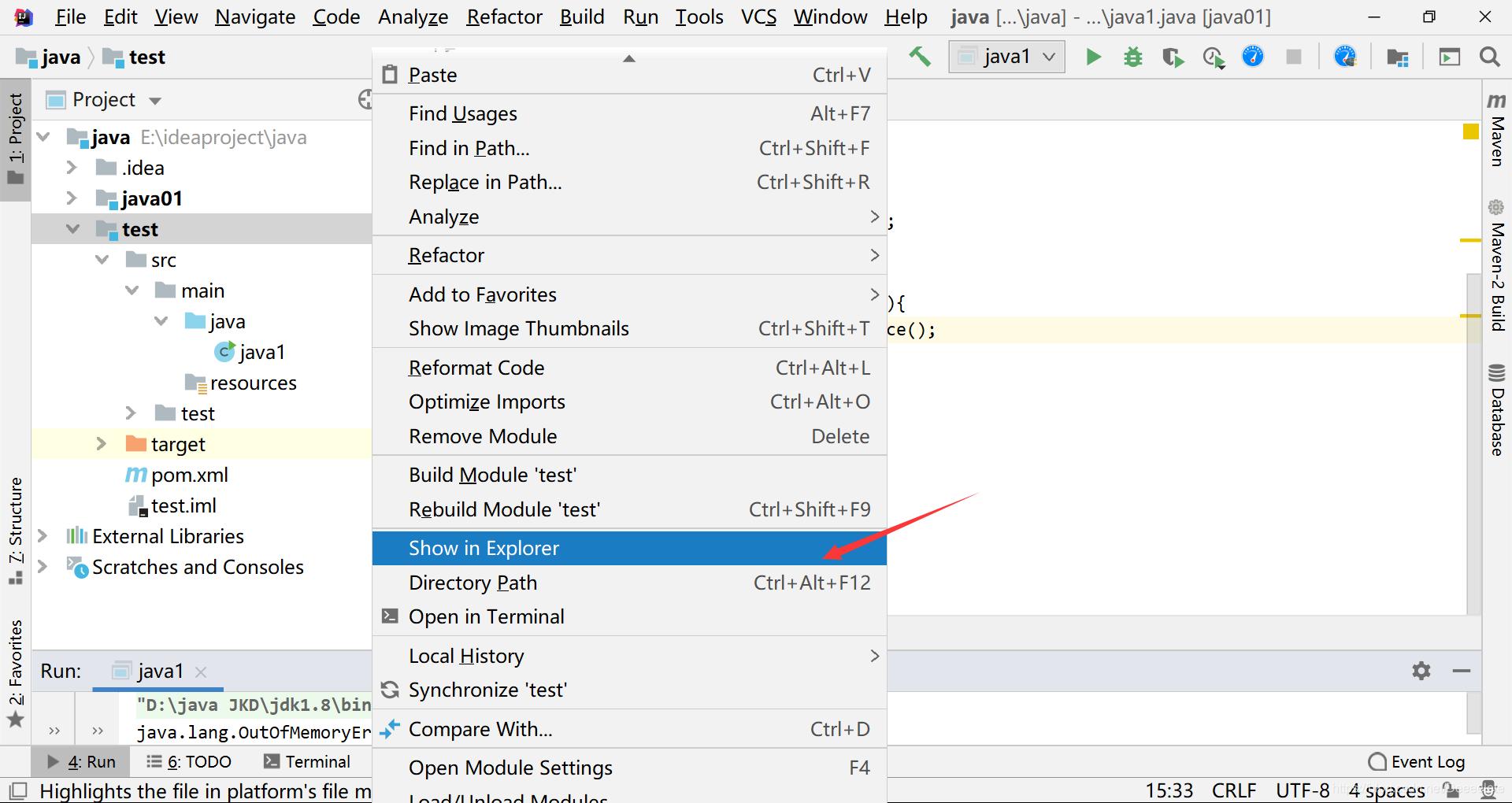
Task: Click the CRLF line separator widget
Action: 1233,790
